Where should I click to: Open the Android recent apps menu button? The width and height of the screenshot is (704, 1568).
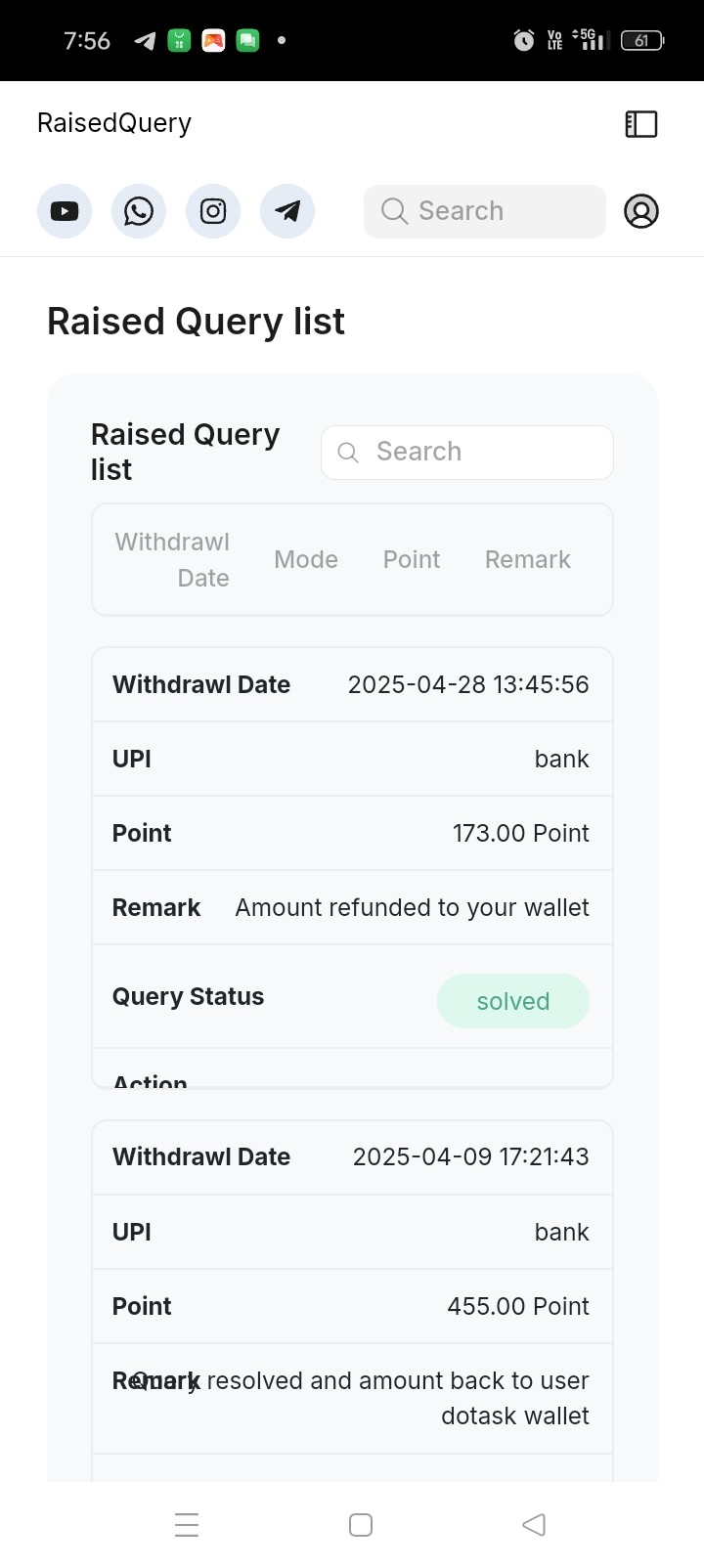(187, 1525)
